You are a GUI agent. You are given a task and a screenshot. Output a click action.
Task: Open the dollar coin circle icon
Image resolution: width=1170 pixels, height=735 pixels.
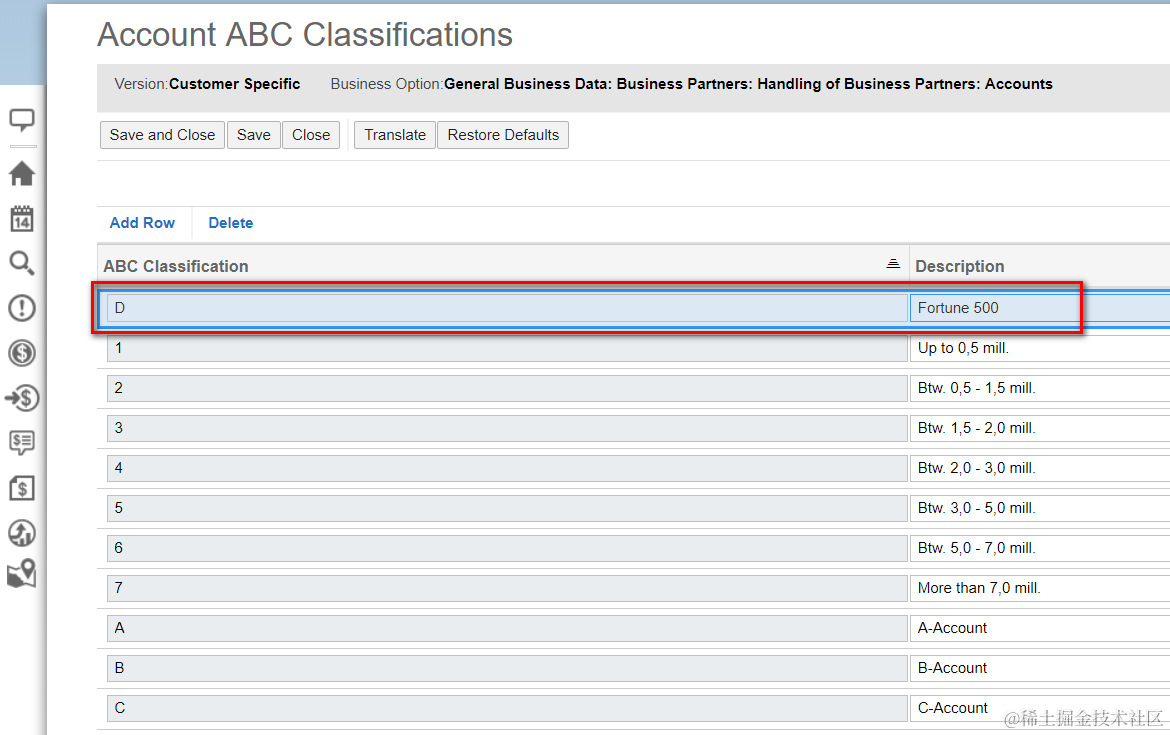[x=22, y=353]
